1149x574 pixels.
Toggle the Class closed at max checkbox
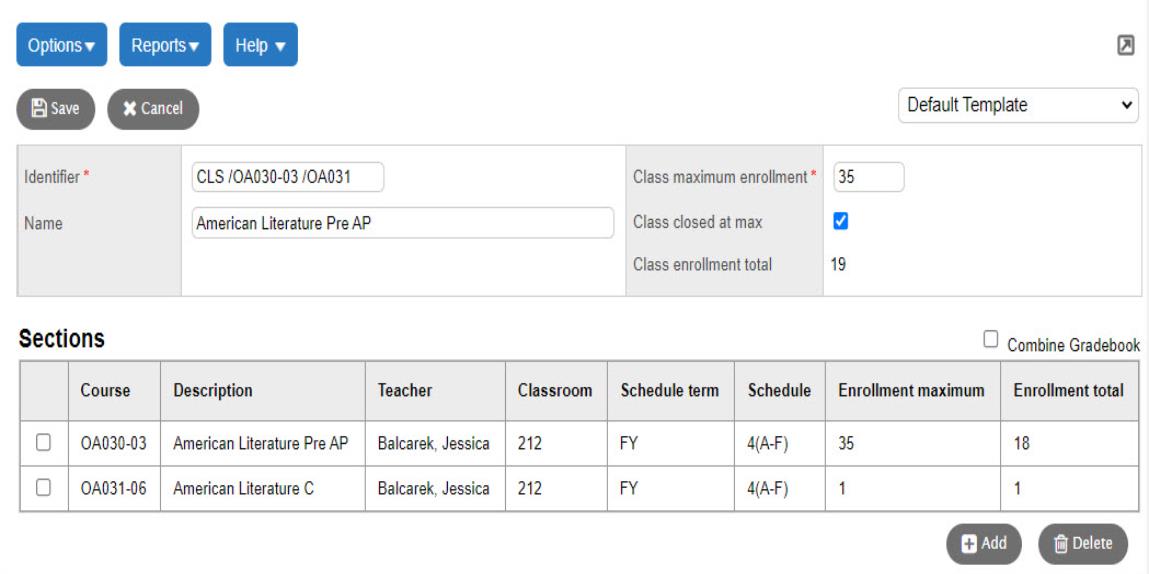(841, 221)
